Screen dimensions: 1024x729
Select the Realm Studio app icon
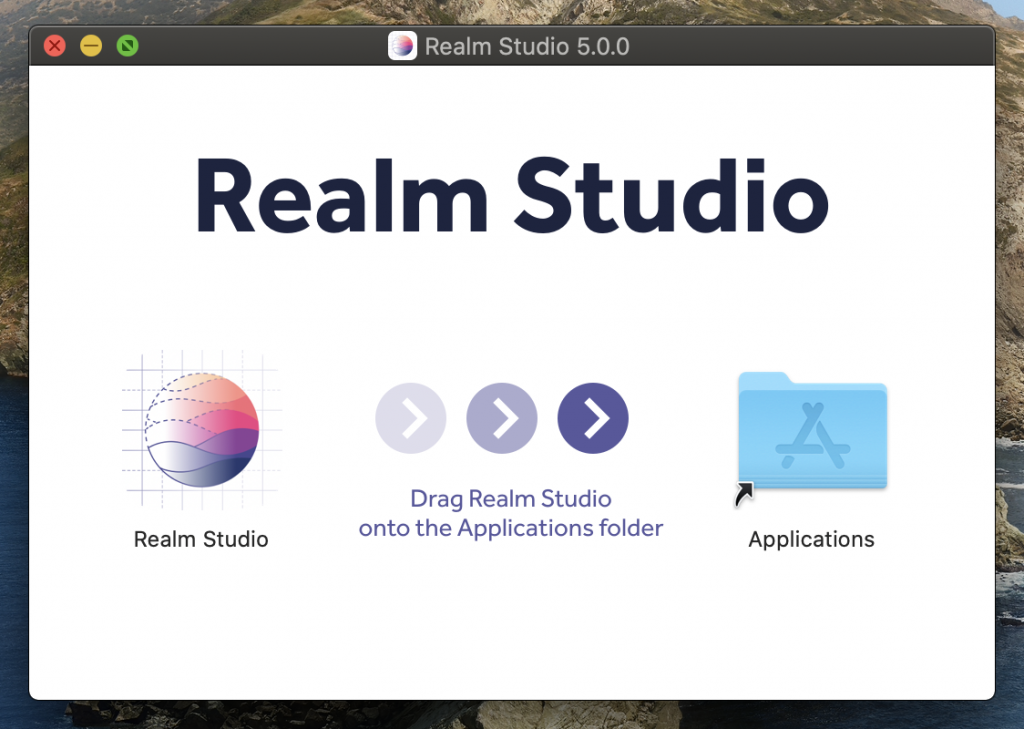tap(201, 430)
